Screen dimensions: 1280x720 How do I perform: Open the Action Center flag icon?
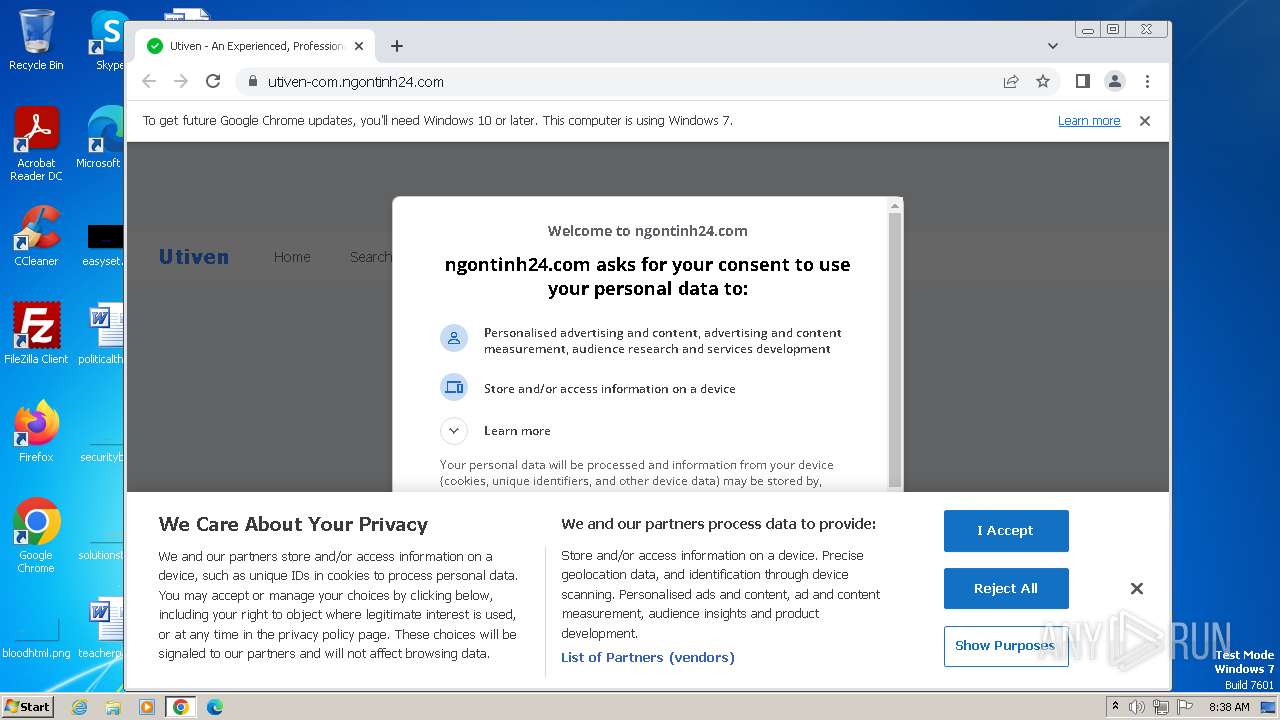tap(1185, 707)
